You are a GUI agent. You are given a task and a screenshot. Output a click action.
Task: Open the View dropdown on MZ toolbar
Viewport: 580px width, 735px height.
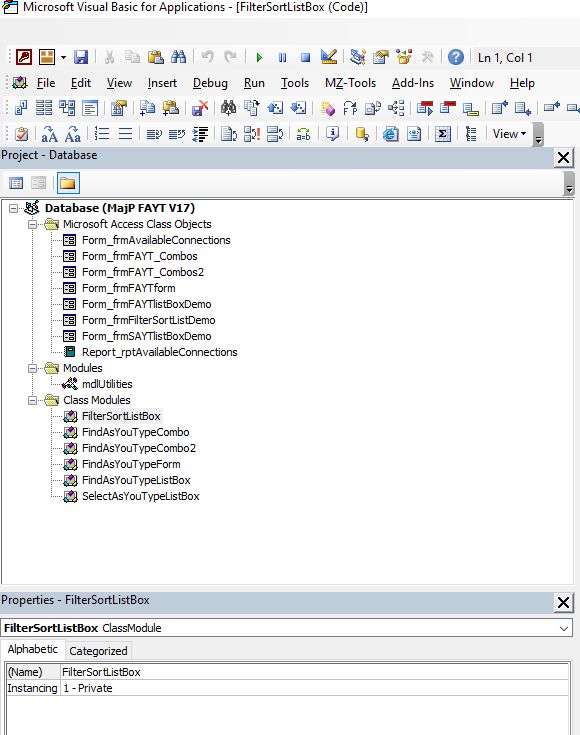[509, 134]
